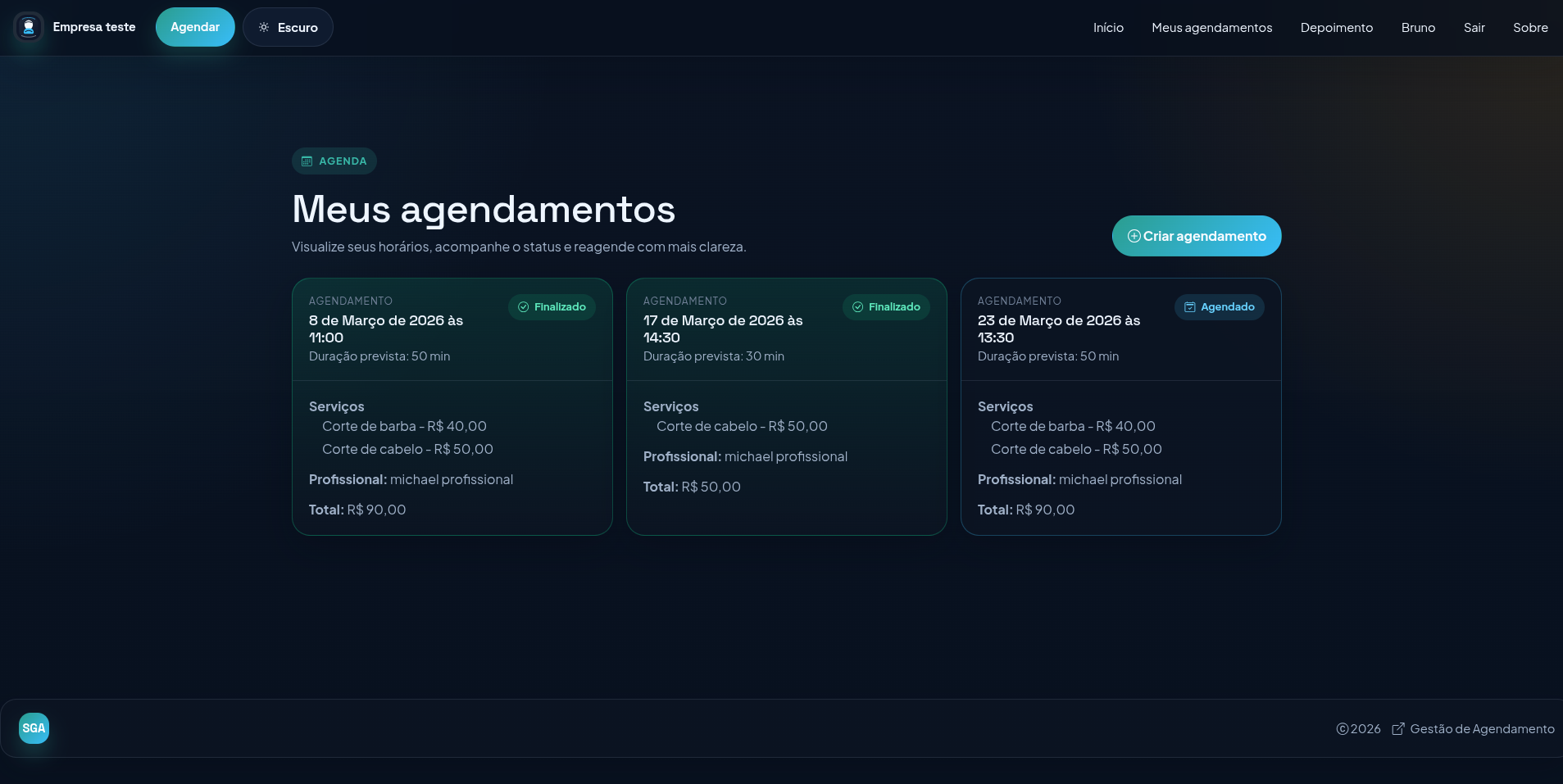Image resolution: width=1563 pixels, height=784 pixels.
Task: Open the Início menu item
Action: point(1108,27)
